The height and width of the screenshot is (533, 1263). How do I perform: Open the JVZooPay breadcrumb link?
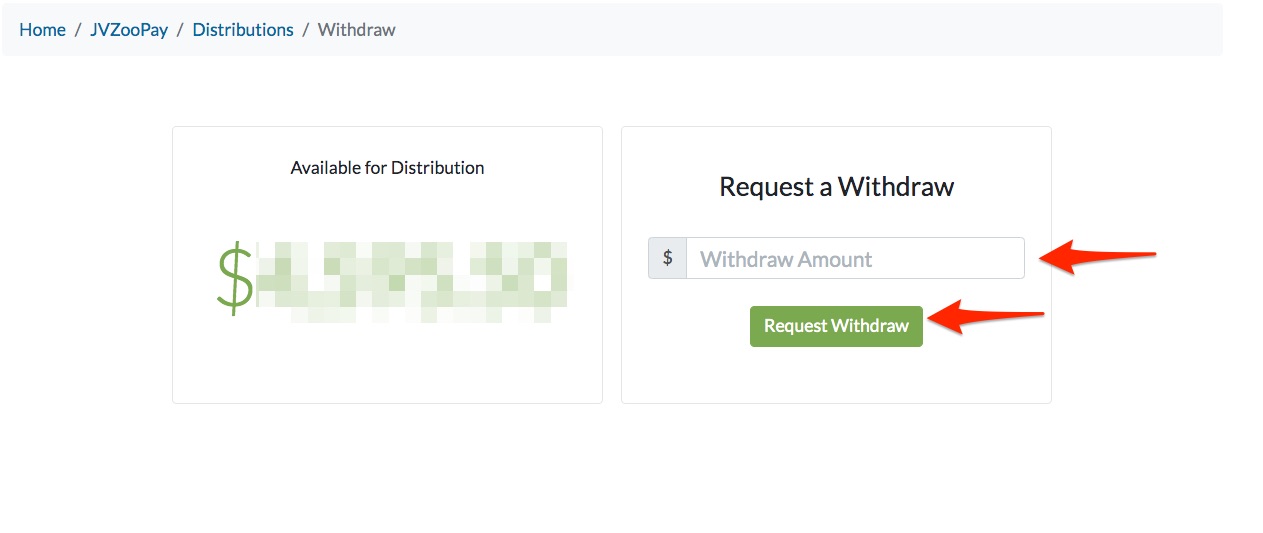pos(129,30)
